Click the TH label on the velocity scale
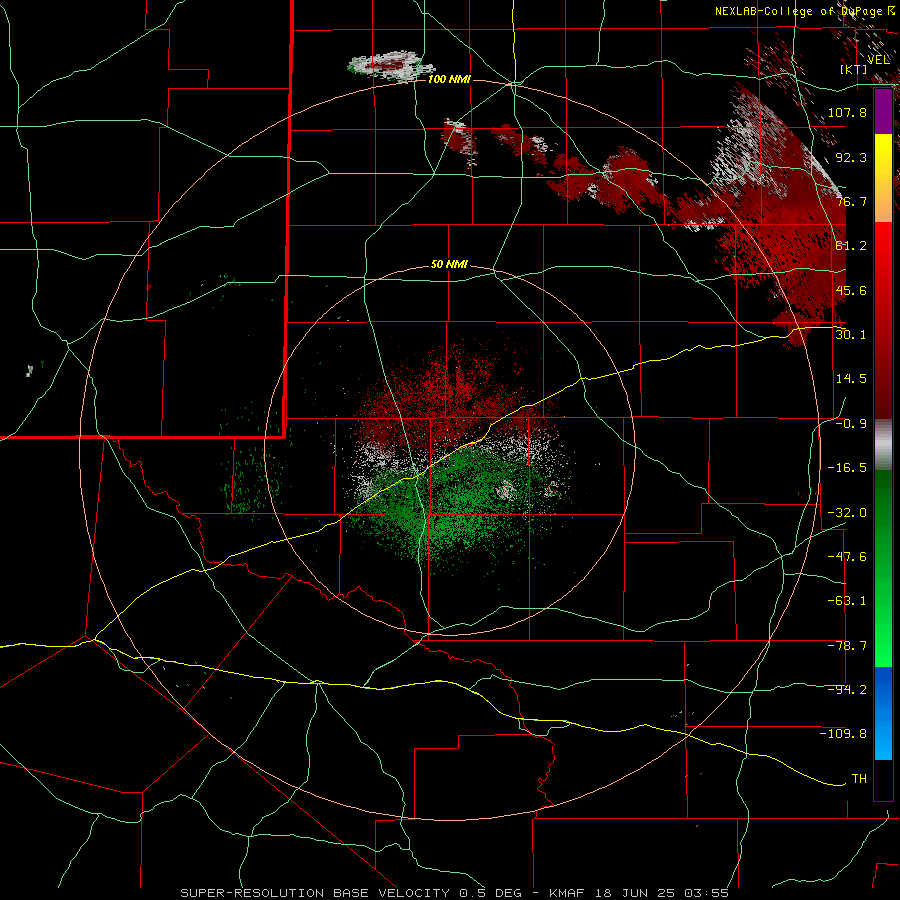The image size is (900, 900). coord(859,779)
